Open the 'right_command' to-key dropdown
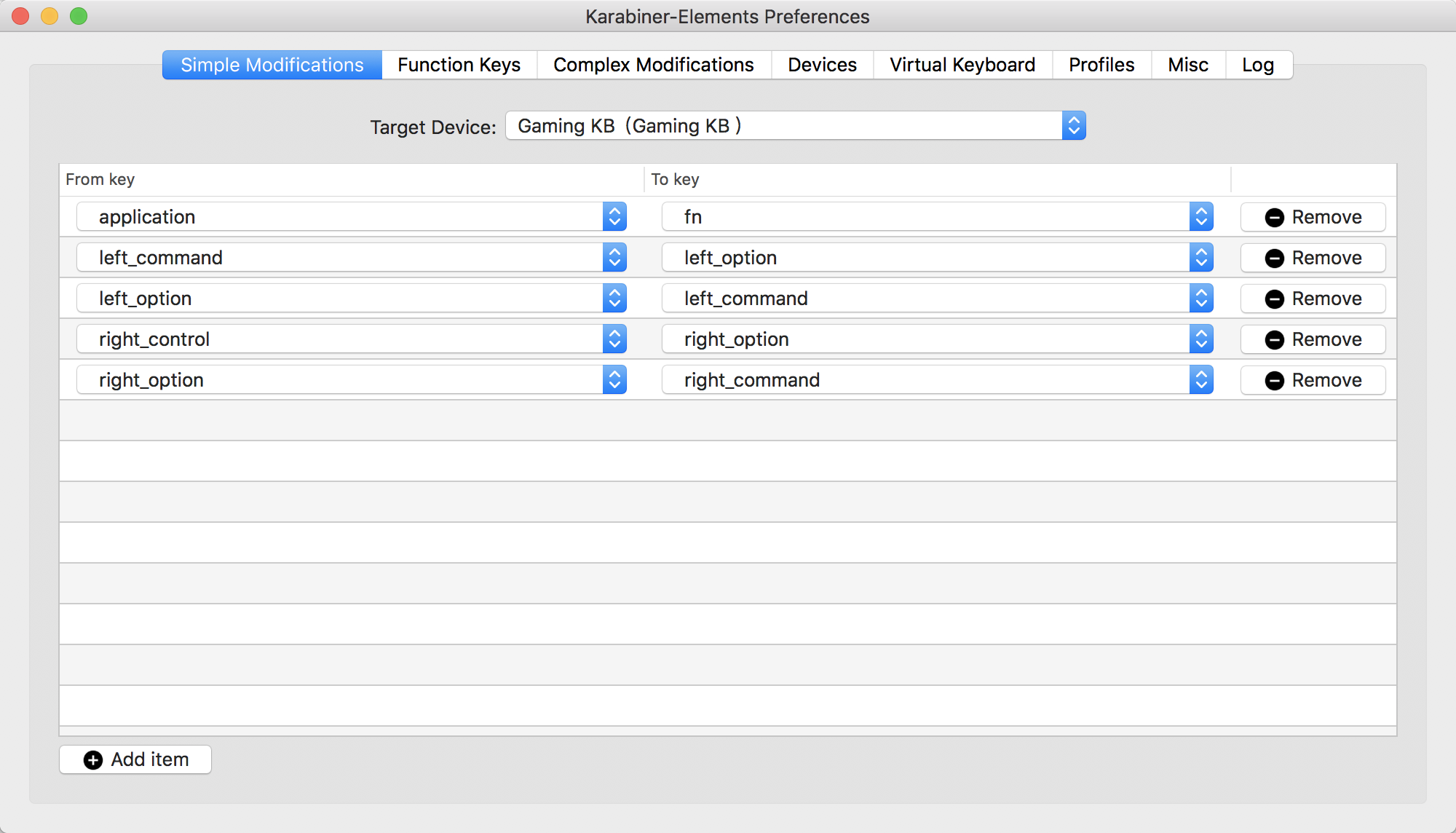 [938, 380]
